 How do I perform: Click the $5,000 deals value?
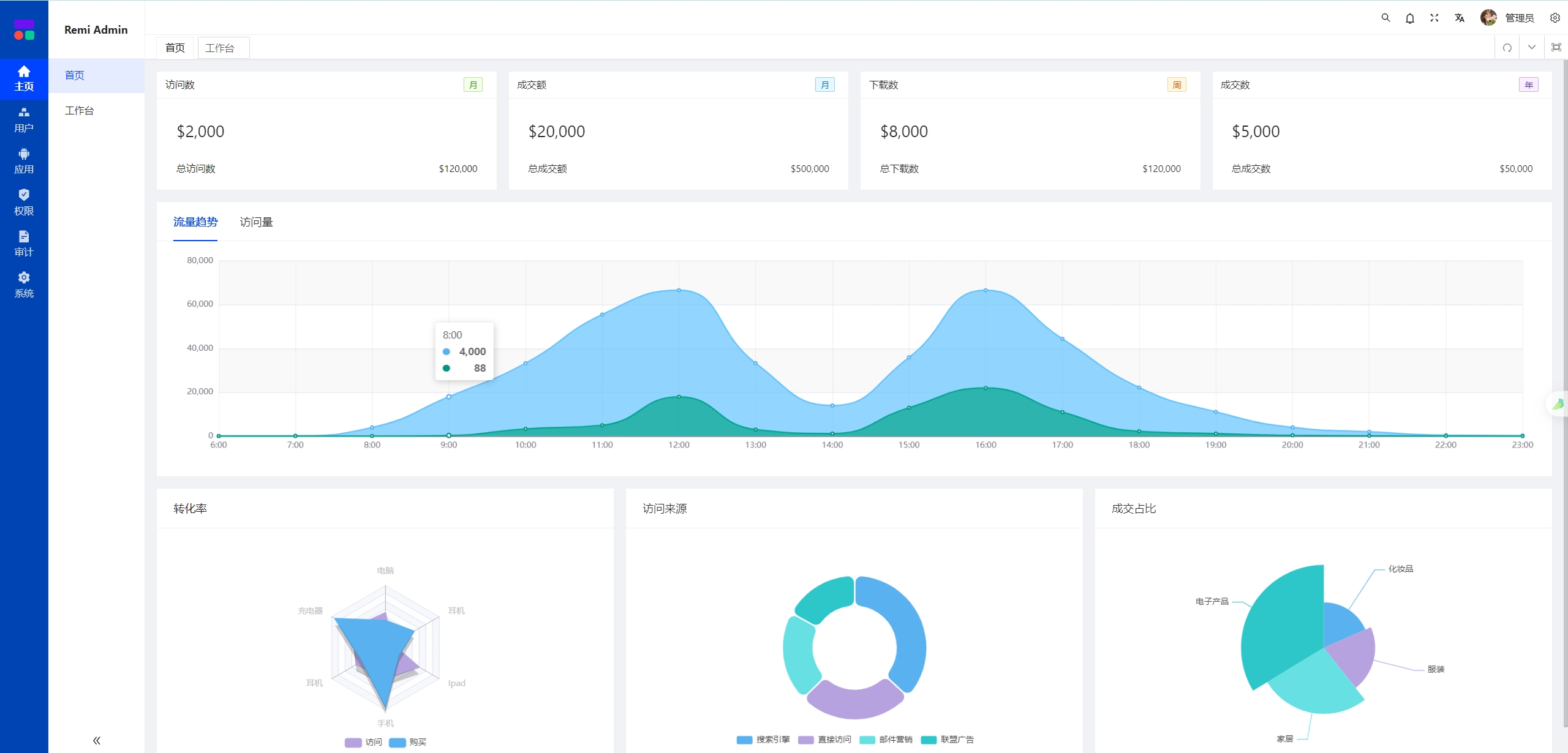[x=1256, y=132]
